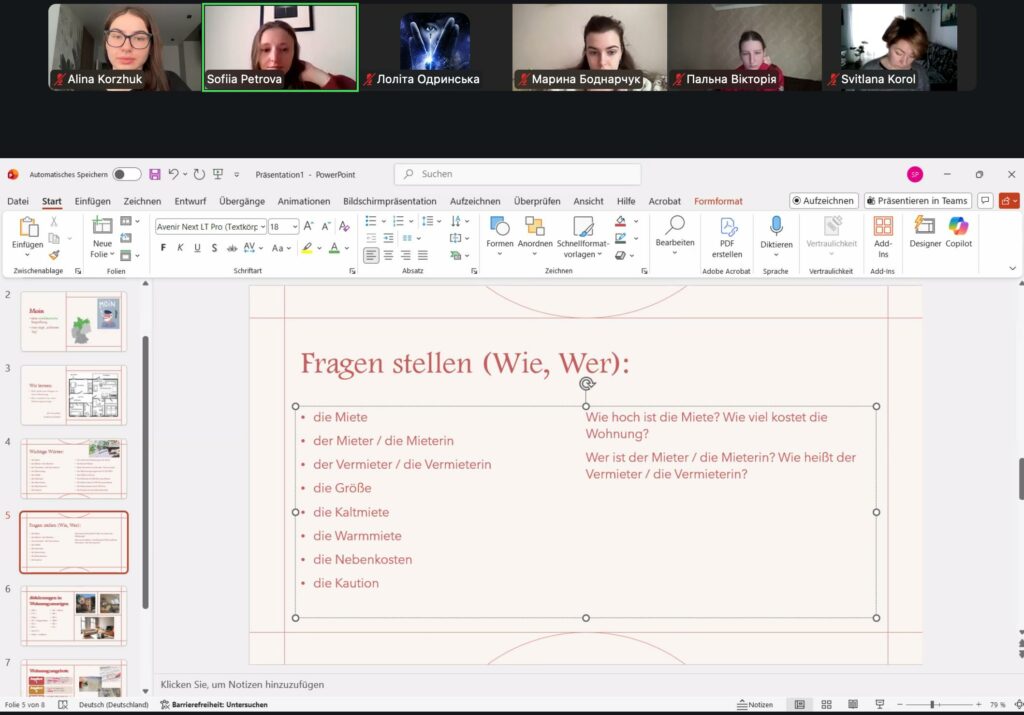
Task: Switch to the Formformat tab
Action: pos(718,201)
